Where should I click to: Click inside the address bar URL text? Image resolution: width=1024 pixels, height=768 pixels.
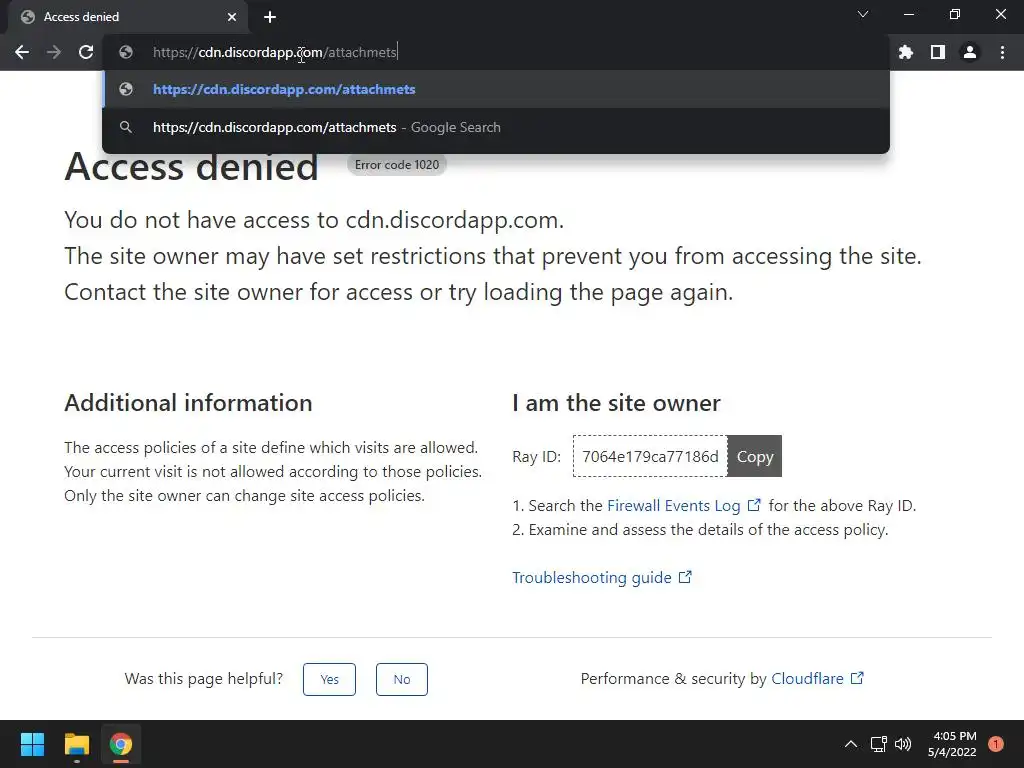[x=274, y=52]
